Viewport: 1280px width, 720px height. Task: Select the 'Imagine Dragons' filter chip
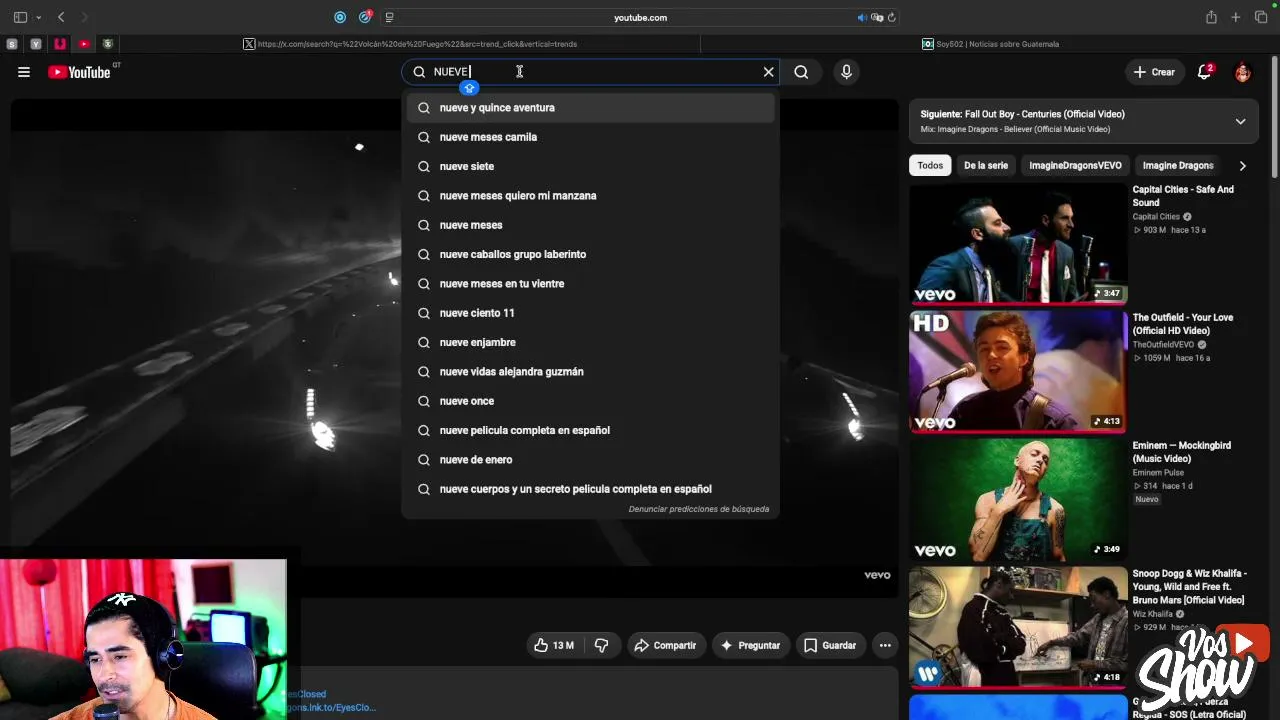(1178, 166)
